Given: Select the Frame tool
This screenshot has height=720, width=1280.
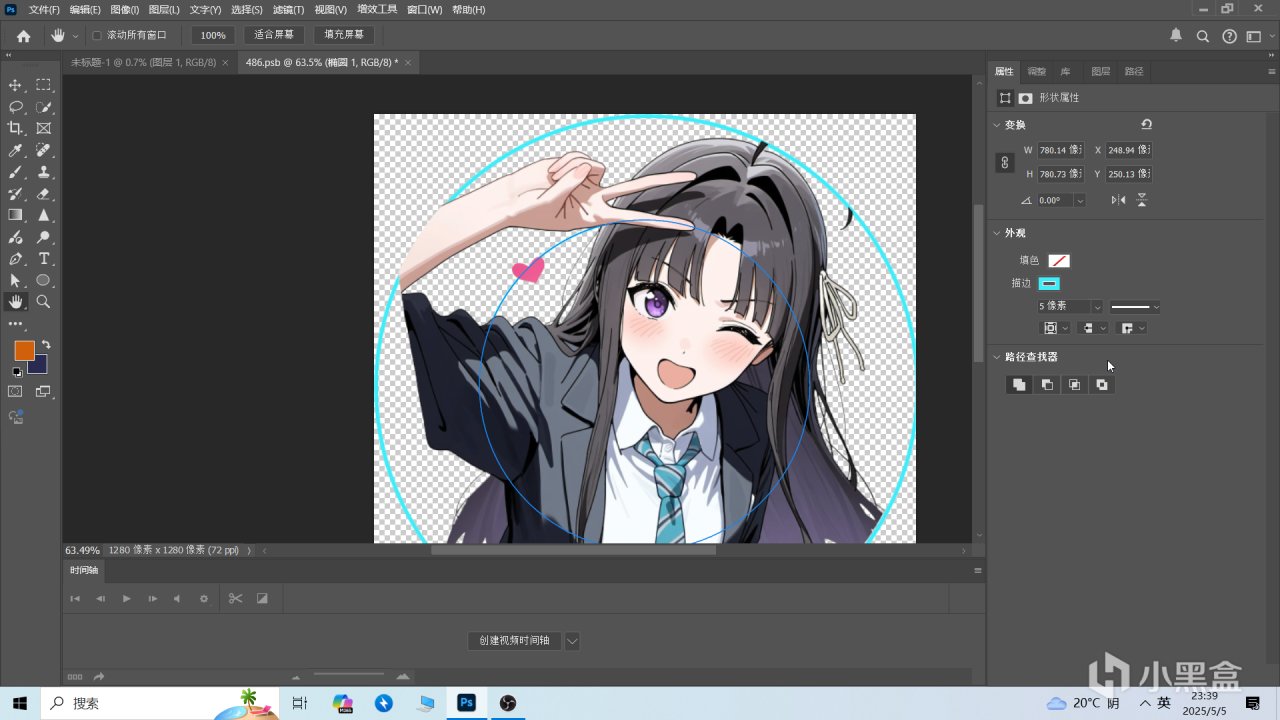Looking at the screenshot, I should point(44,128).
